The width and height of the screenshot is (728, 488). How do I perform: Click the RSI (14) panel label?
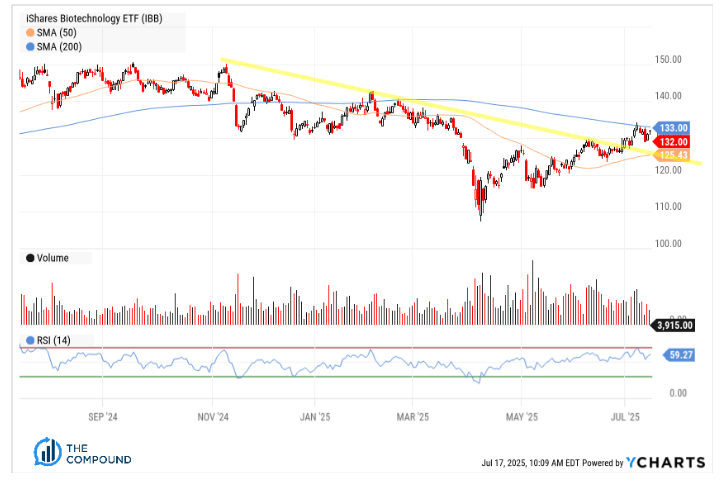54,341
